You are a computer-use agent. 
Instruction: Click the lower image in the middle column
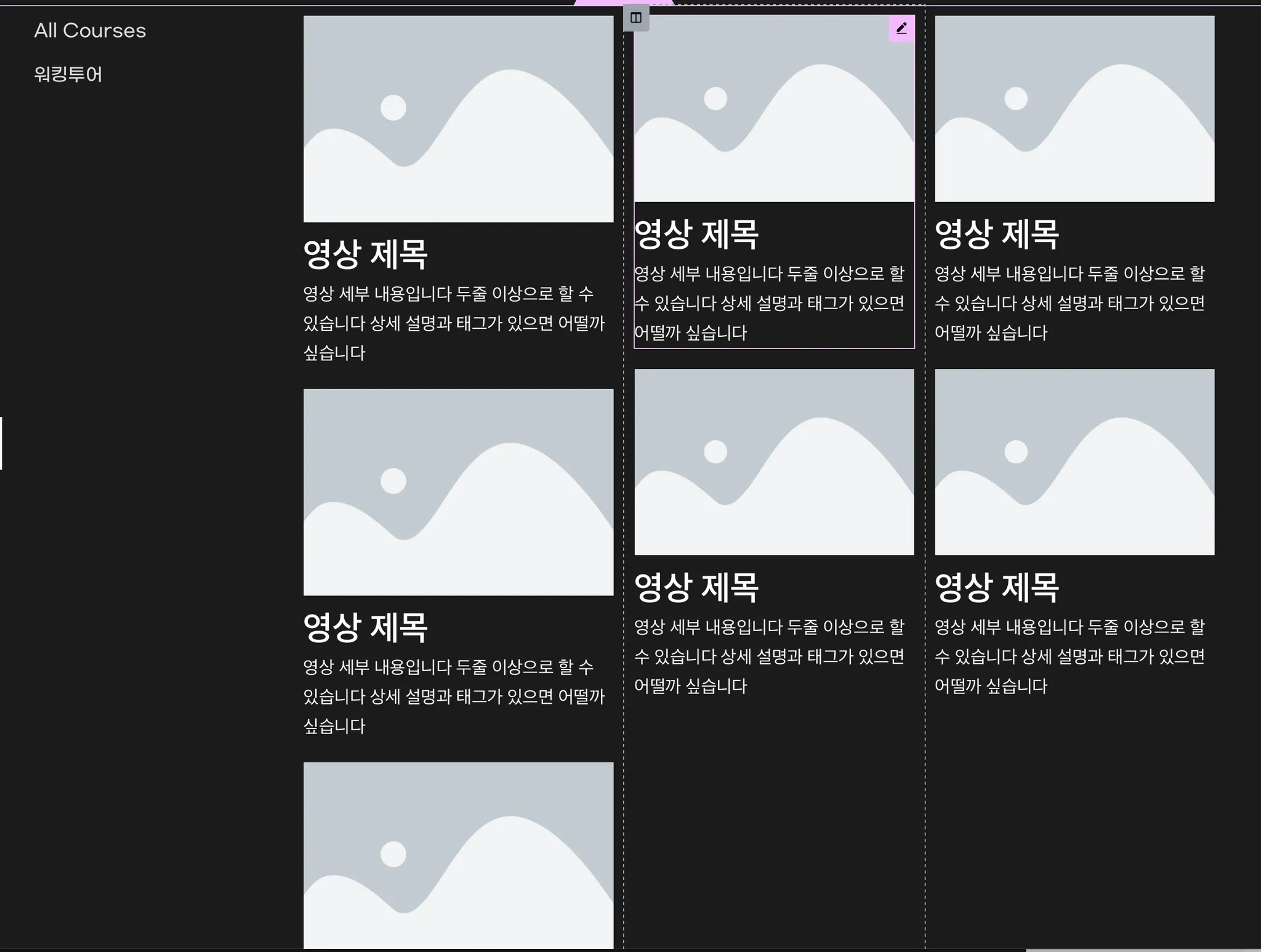773,462
